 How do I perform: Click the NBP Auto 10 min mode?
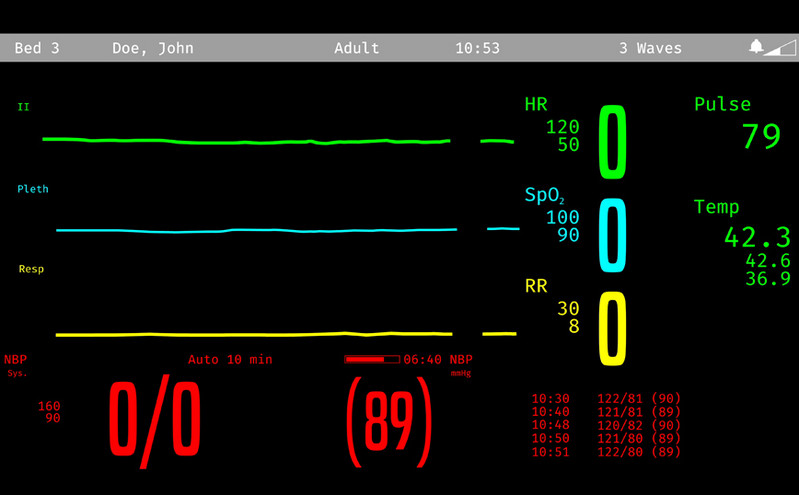[230, 359]
